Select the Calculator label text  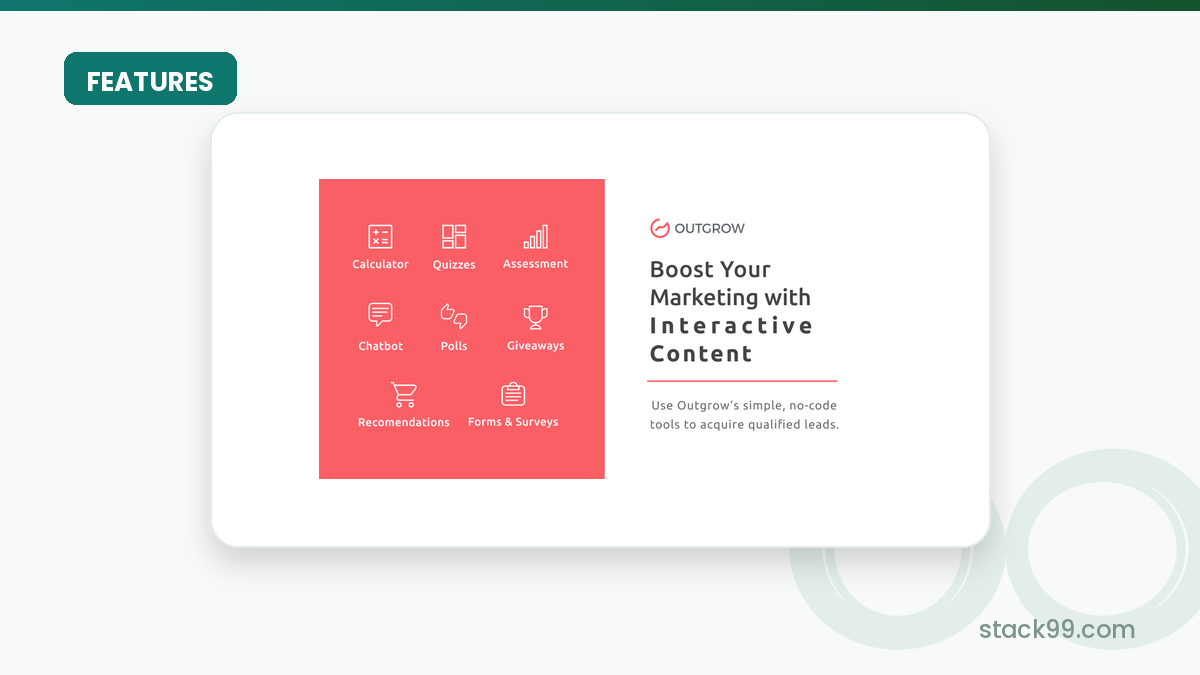[x=380, y=264]
